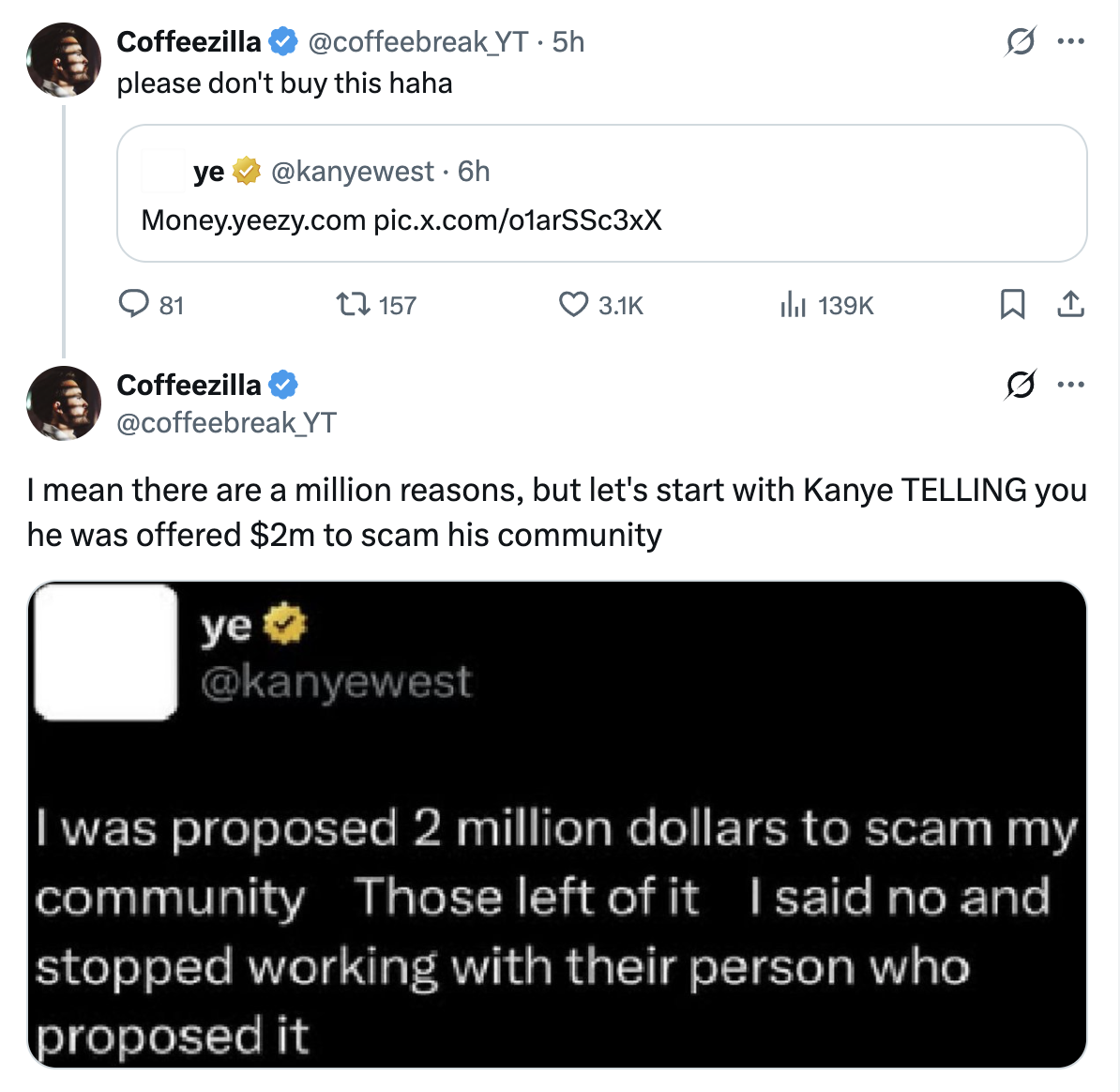The image size is (1120, 1092).
Task: Open Coffeezilla avatar on second tweet
Action: pos(64,403)
